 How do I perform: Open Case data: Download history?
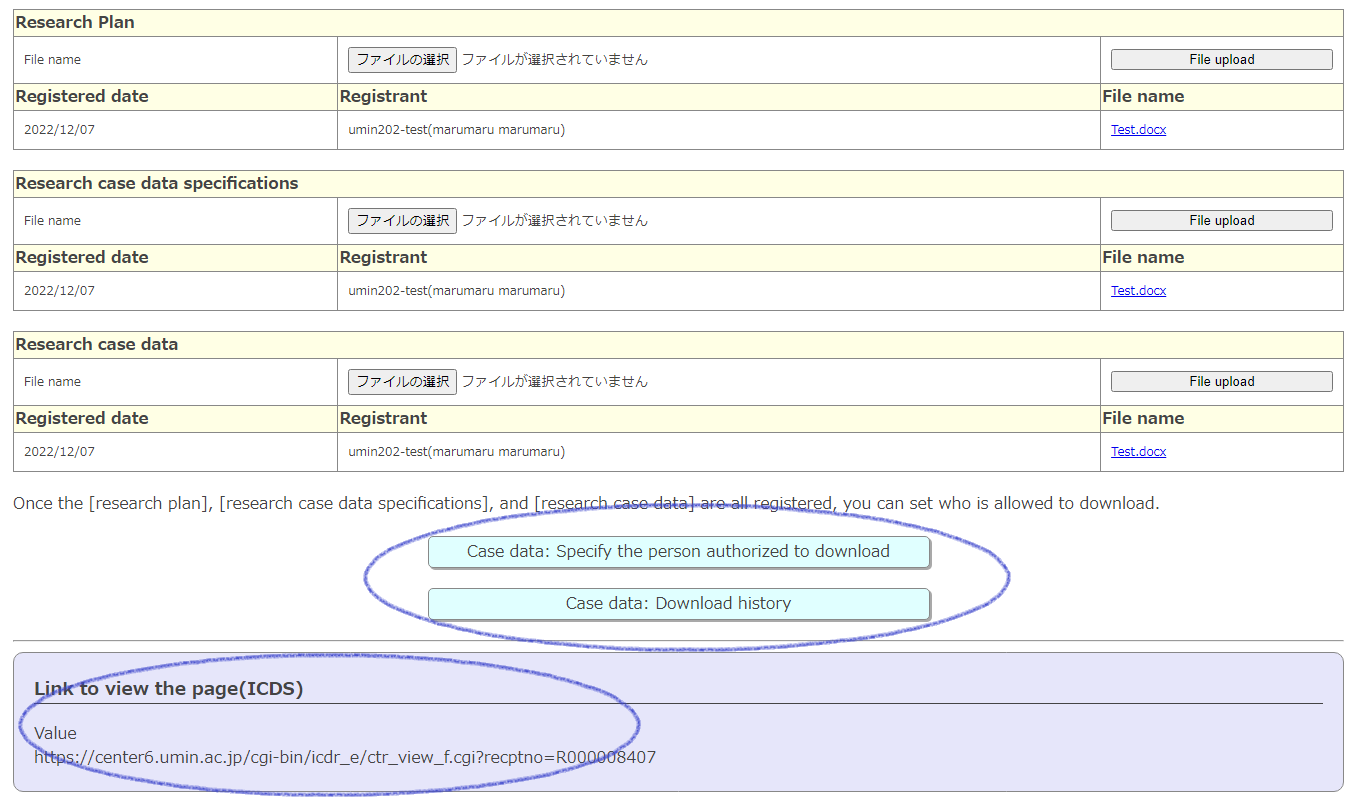pos(678,604)
